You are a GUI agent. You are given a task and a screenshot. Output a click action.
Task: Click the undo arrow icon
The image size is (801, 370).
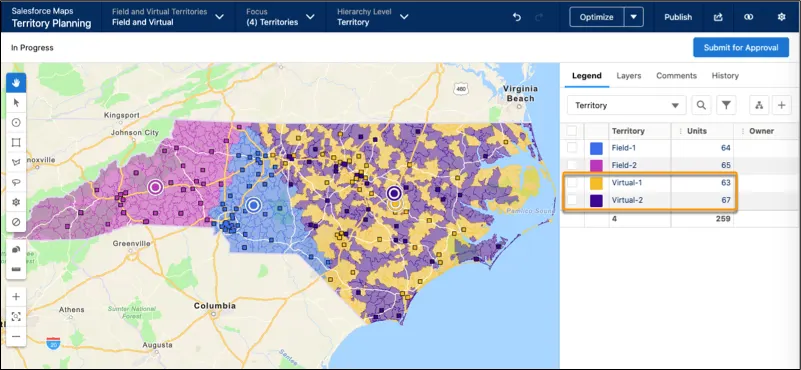pos(517,17)
